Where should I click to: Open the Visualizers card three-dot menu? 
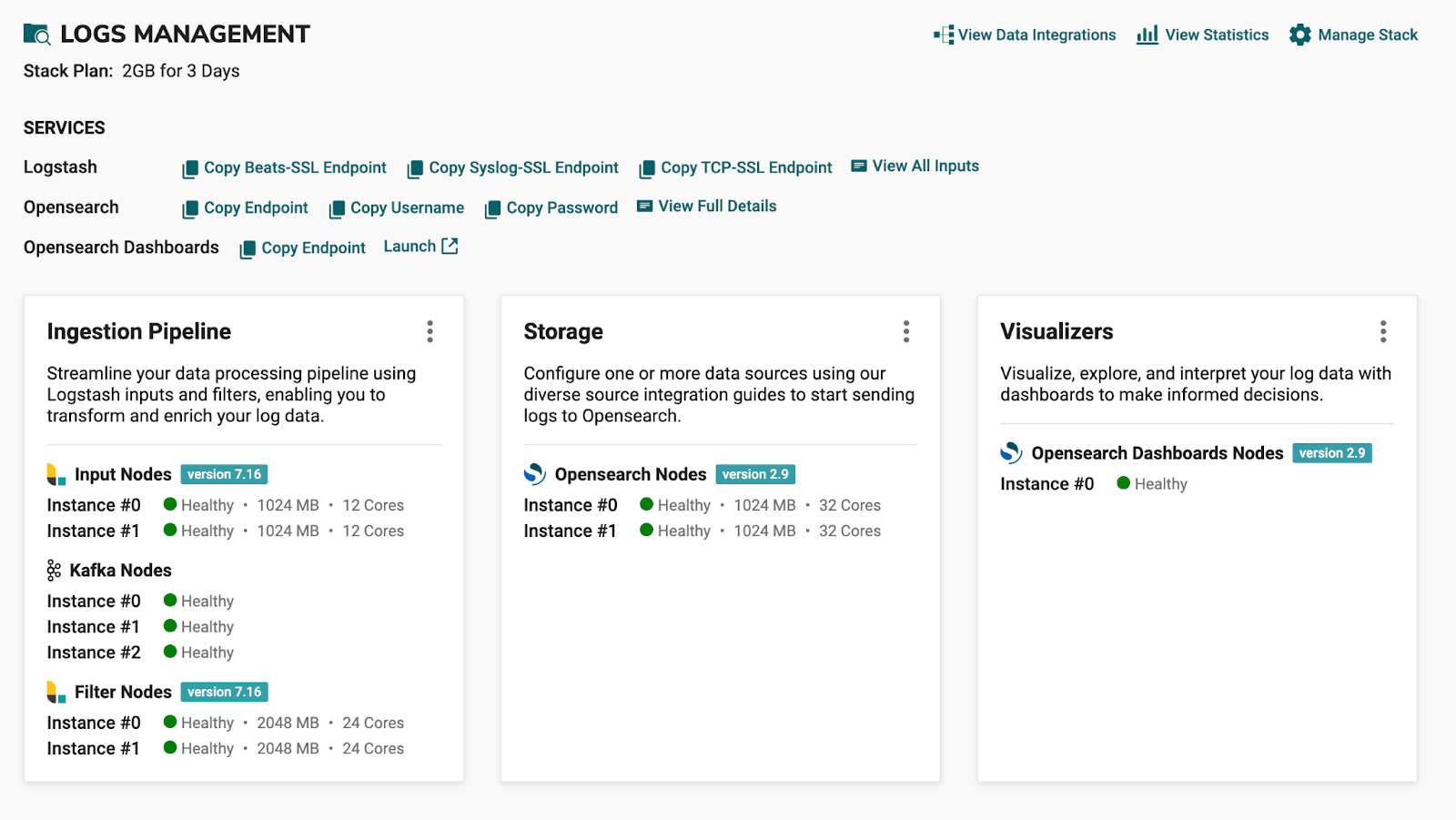tap(1381, 331)
